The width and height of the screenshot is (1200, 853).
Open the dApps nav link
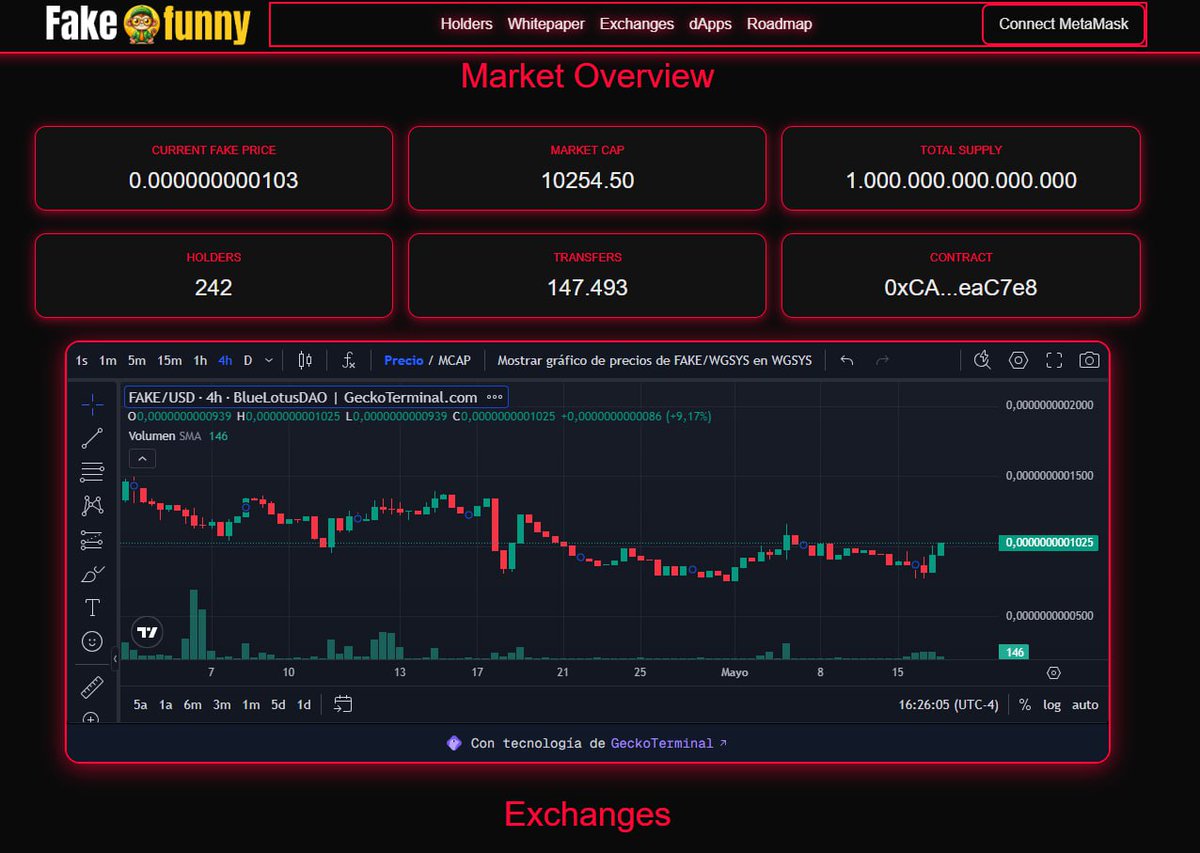[x=710, y=24]
